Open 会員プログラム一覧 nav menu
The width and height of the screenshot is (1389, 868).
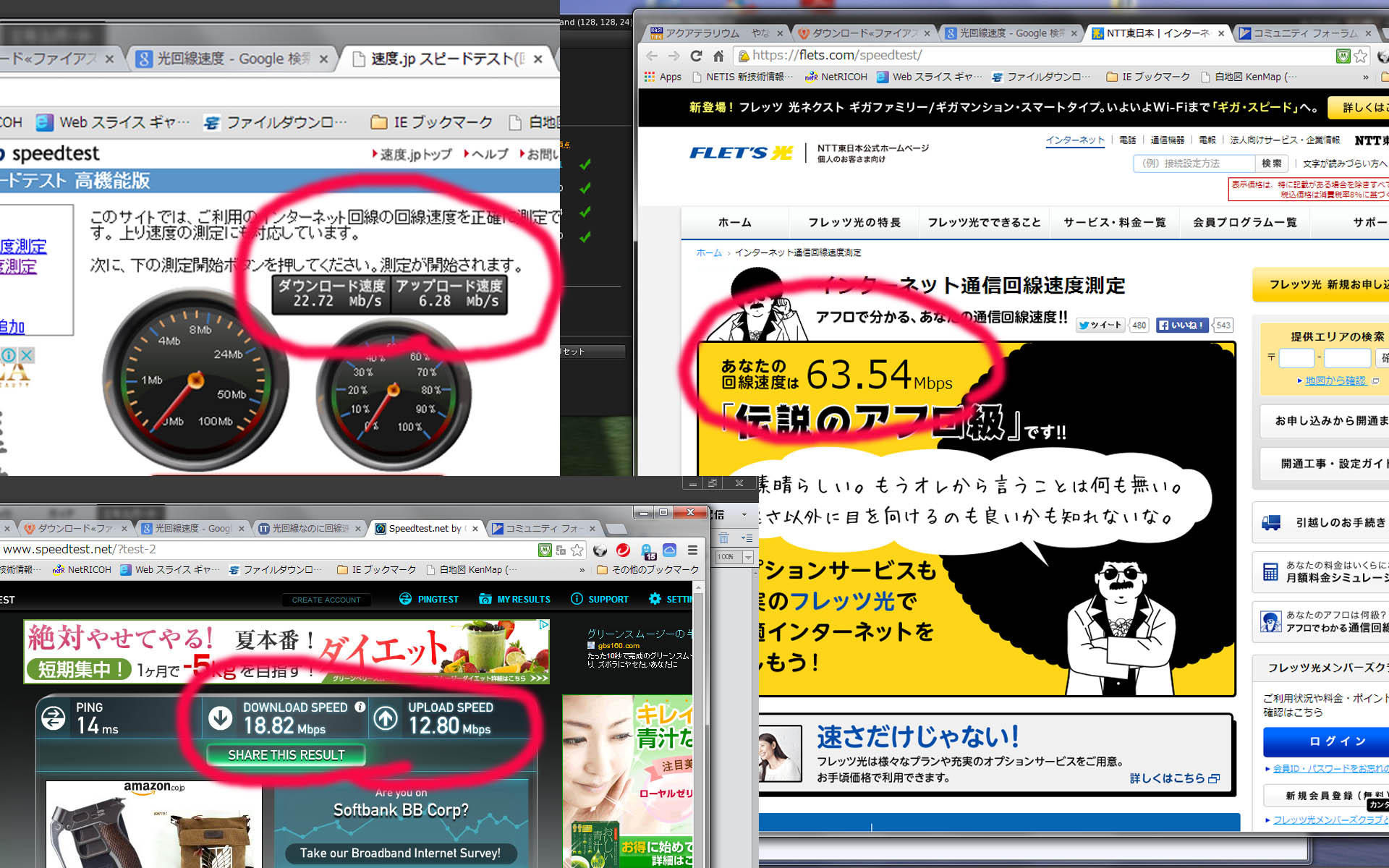[1244, 223]
